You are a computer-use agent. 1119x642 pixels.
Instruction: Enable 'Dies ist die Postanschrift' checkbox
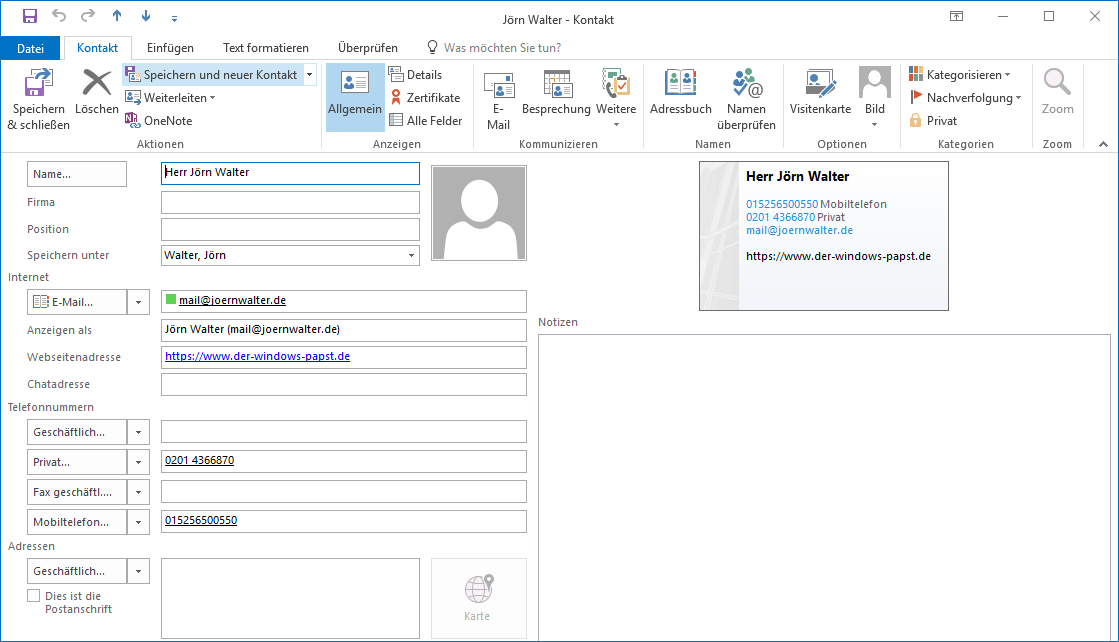click(34, 596)
